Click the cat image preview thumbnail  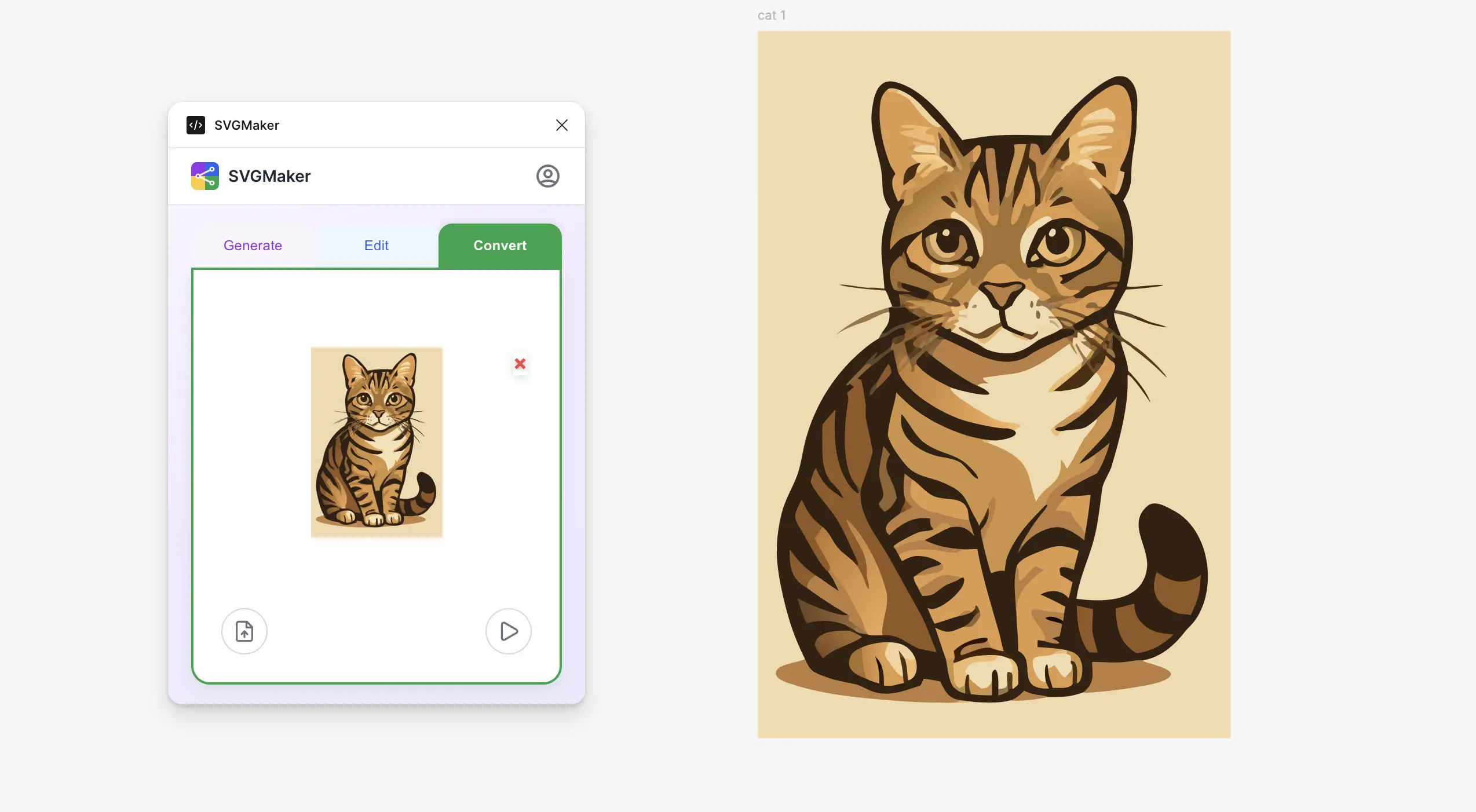point(376,443)
